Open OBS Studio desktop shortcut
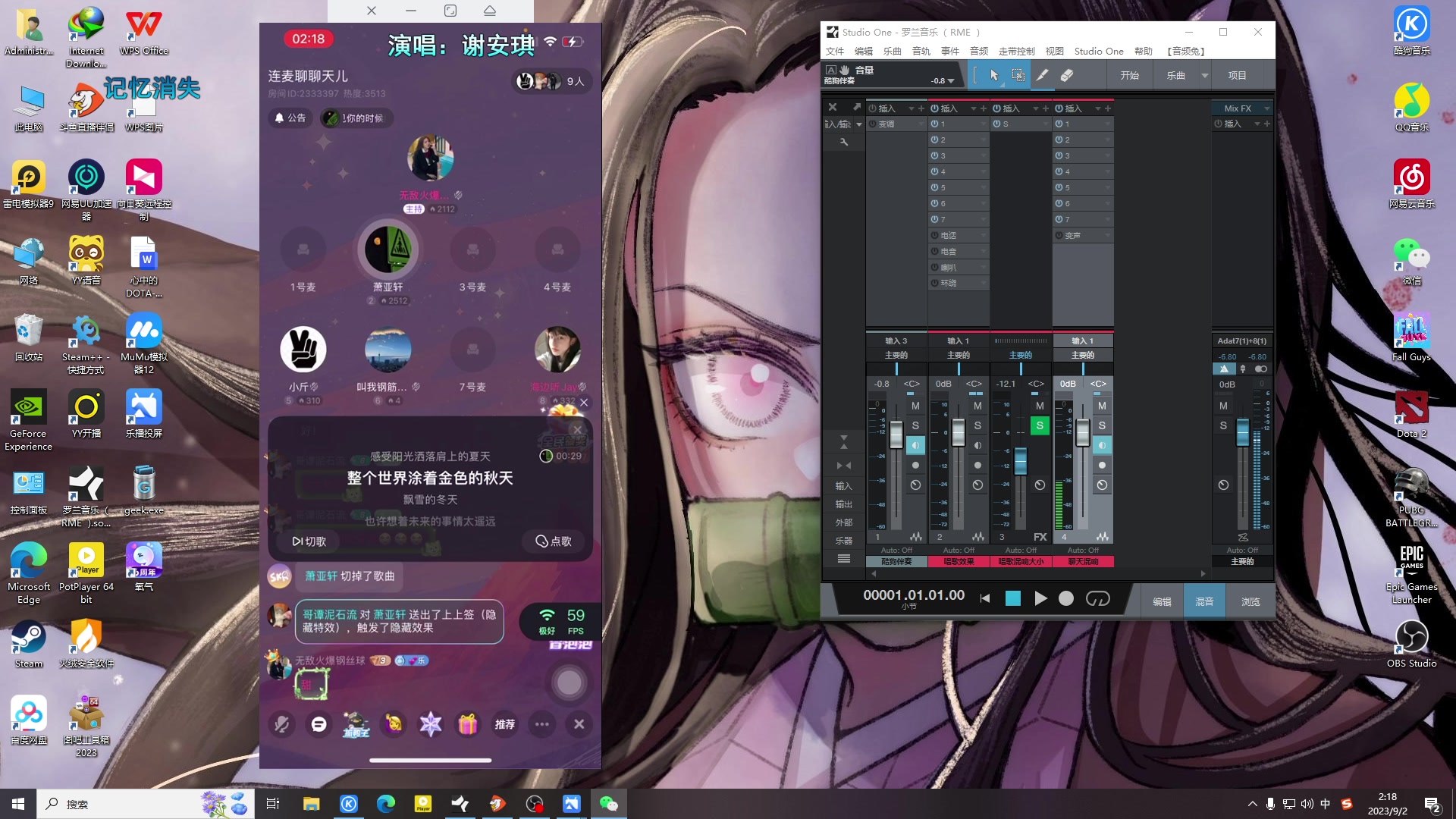The width and height of the screenshot is (1456, 819). (1411, 644)
